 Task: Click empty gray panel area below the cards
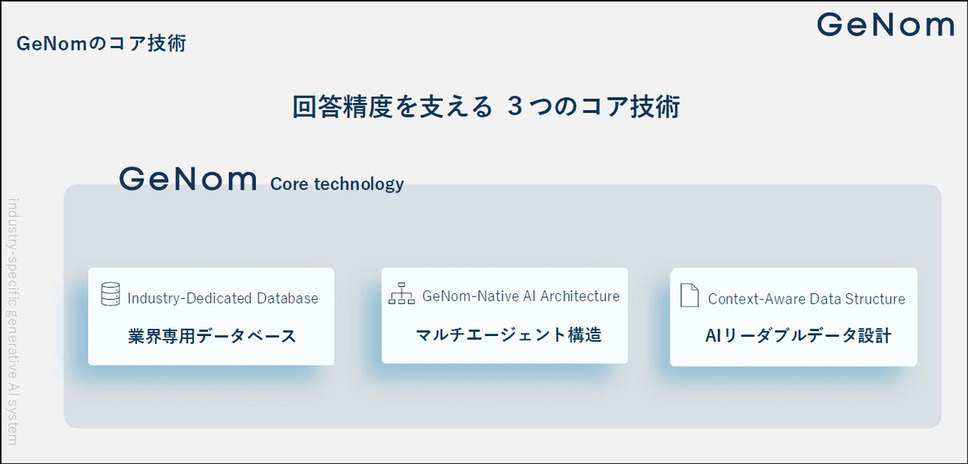coord(500,400)
